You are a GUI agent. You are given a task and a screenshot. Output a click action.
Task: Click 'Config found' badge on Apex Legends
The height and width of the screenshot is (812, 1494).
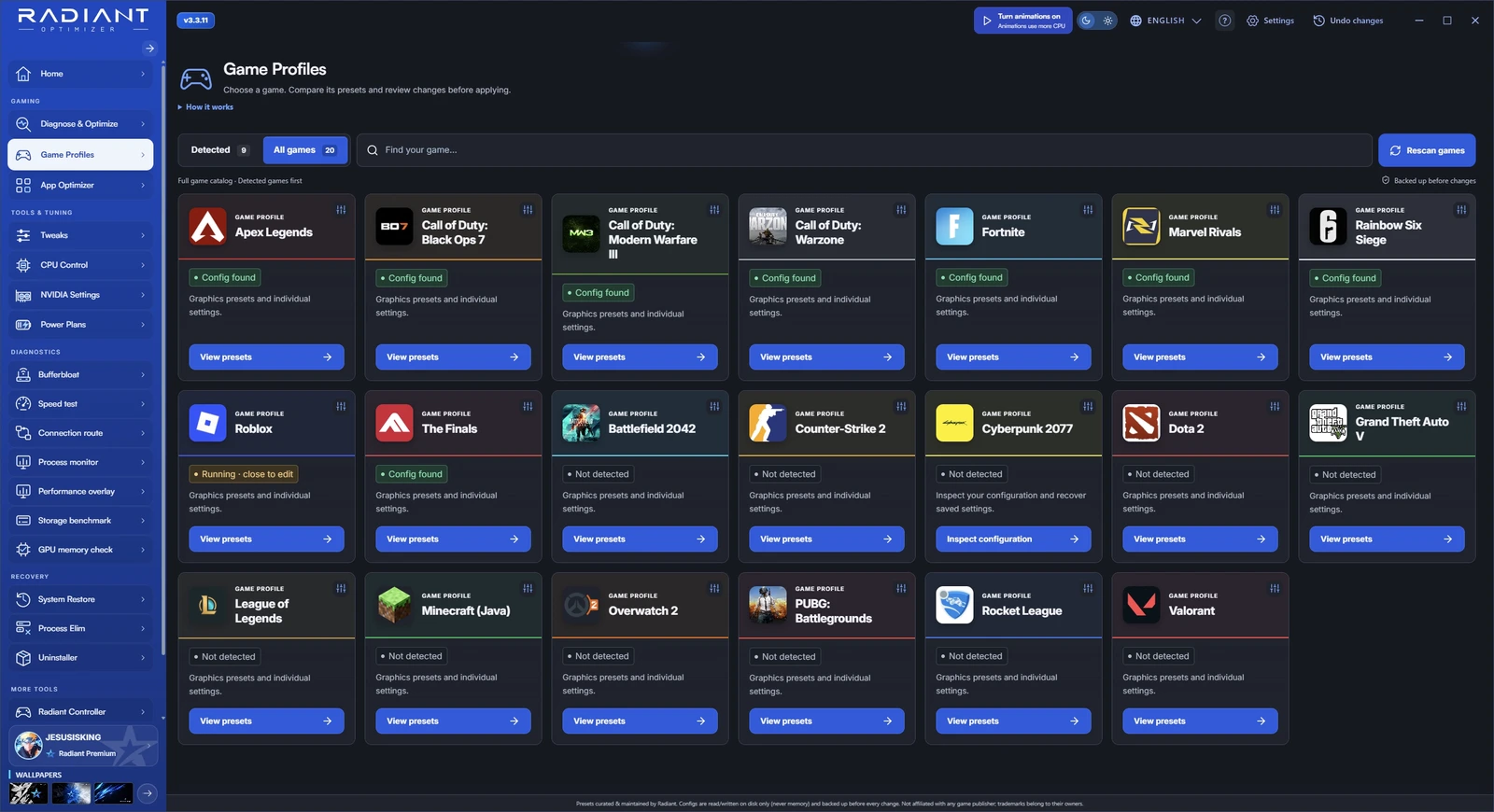tap(225, 277)
